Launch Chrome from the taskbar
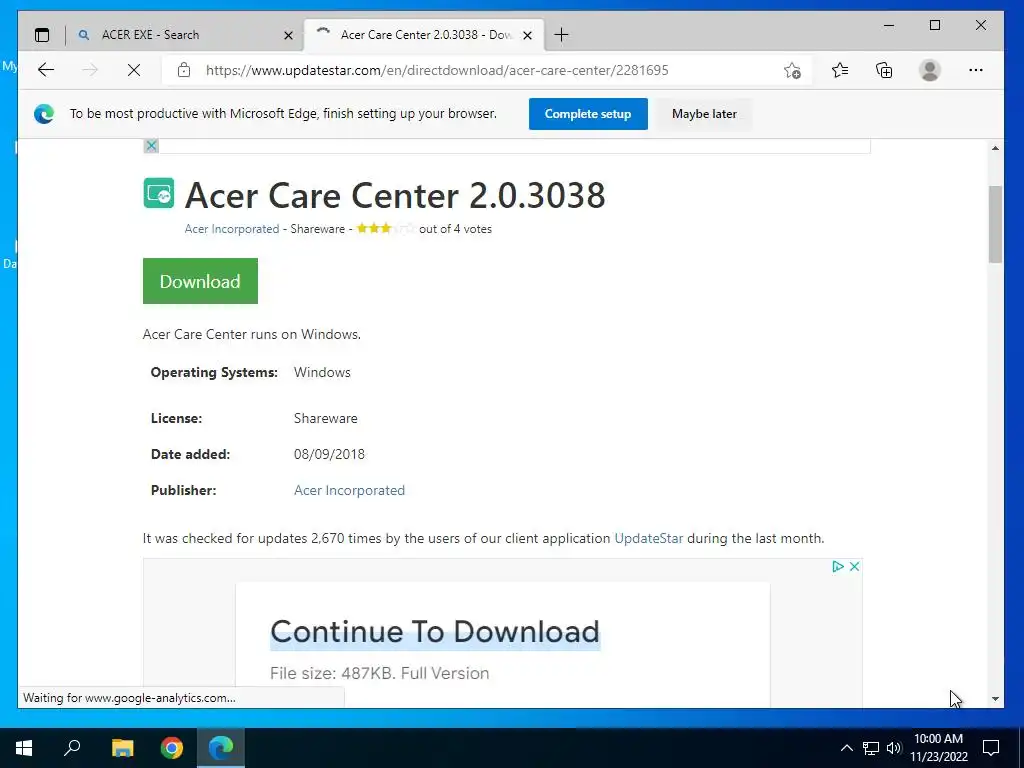Screen dimensions: 1024x768 [172, 748]
